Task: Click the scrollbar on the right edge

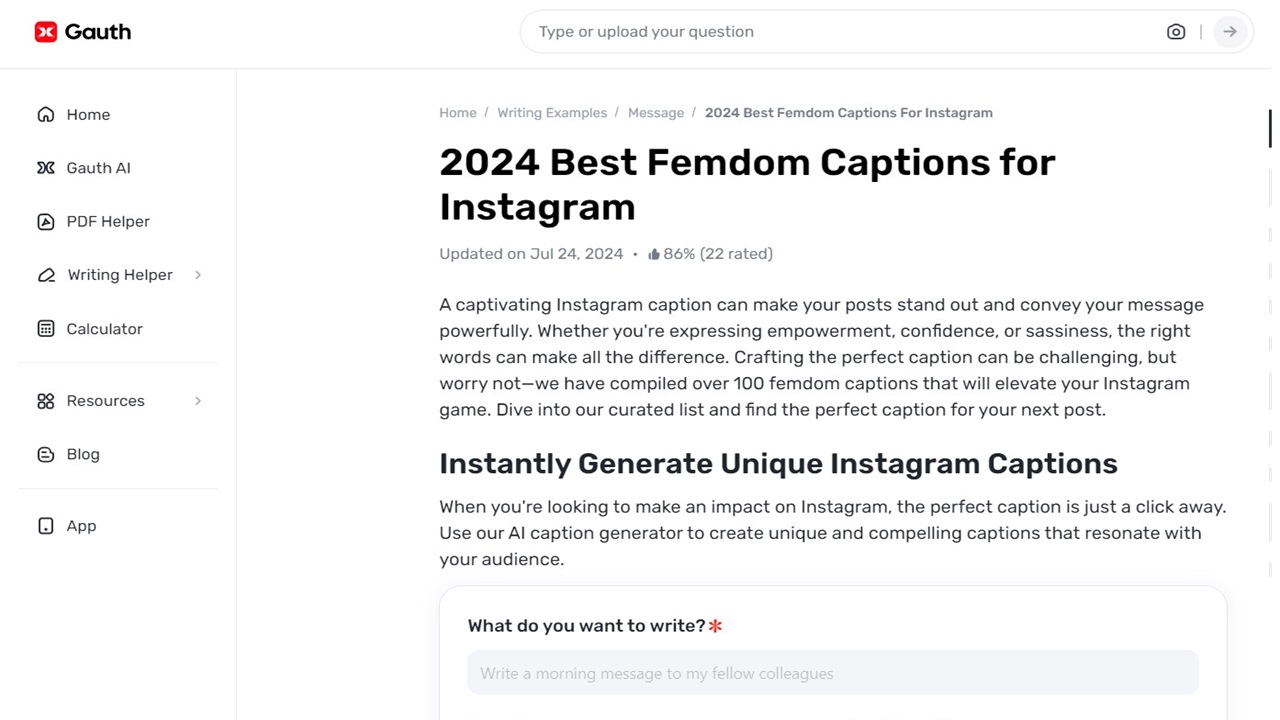Action: click(x=1269, y=128)
